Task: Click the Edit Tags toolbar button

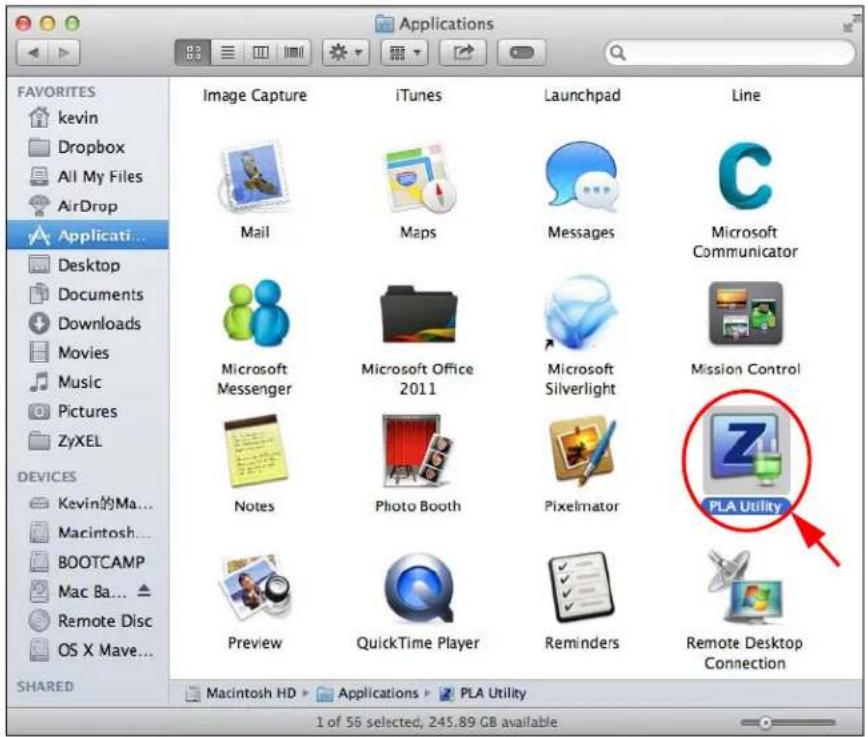Action: [x=521, y=53]
